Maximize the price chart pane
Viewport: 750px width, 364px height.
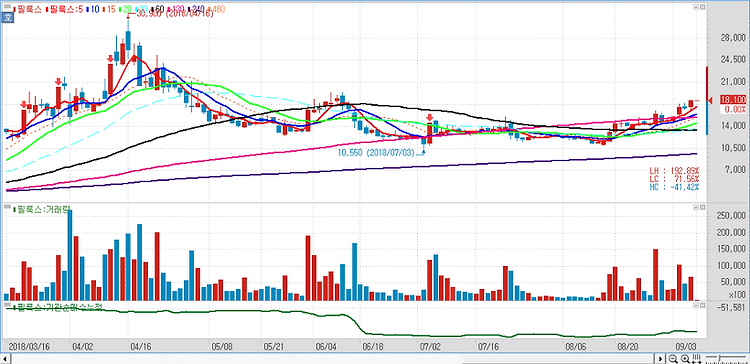pyautogui.click(x=702, y=8)
